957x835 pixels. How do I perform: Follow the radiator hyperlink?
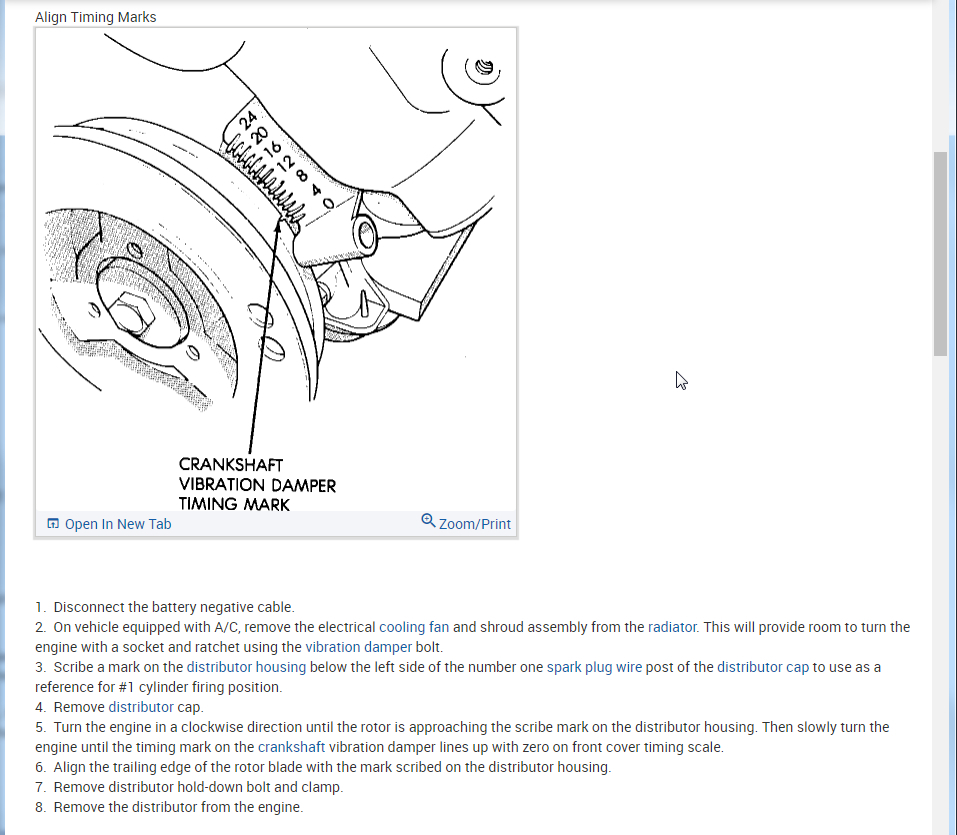coord(672,627)
